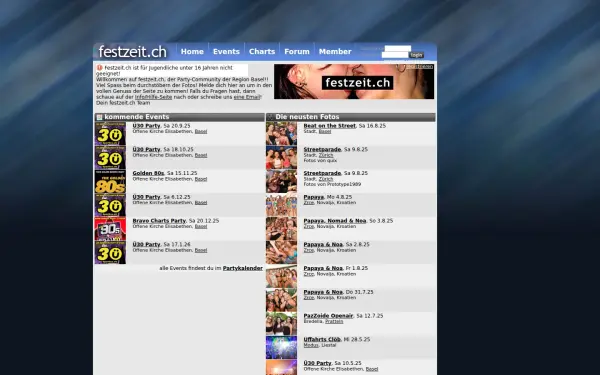Image resolution: width=600 pixels, height=375 pixels.
Task: Open Papaya & Noa Fr 1.8.25 photos
Action: [323, 268]
